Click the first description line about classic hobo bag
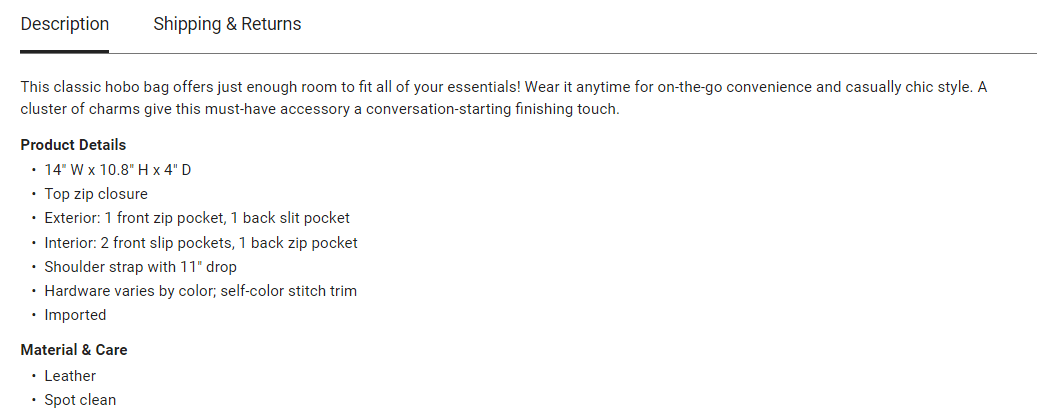This screenshot has height=415, width=1043. (504, 88)
